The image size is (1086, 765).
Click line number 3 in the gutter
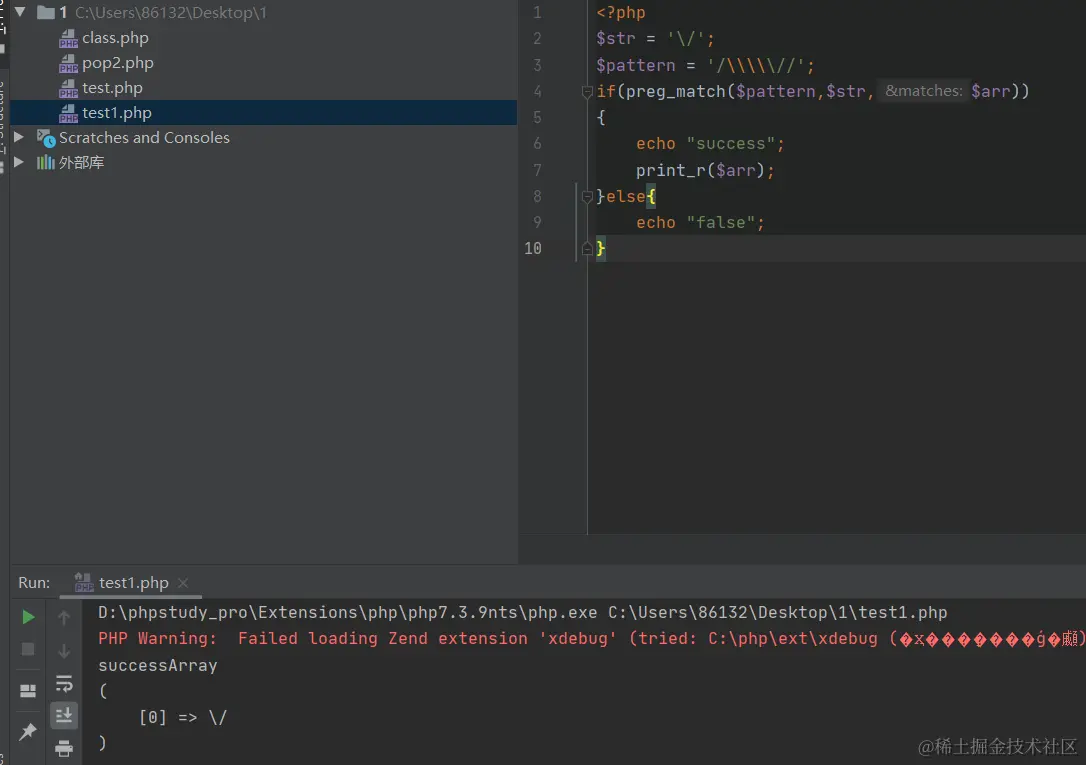[x=537, y=65]
